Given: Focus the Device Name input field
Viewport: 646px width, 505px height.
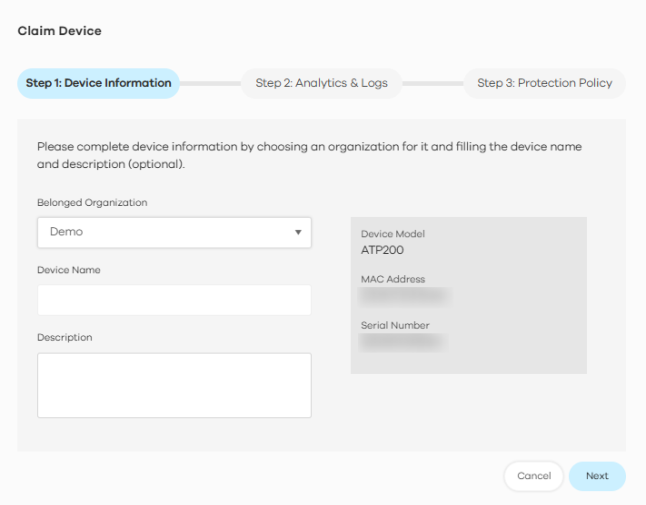Looking at the screenshot, I should 174,300.
